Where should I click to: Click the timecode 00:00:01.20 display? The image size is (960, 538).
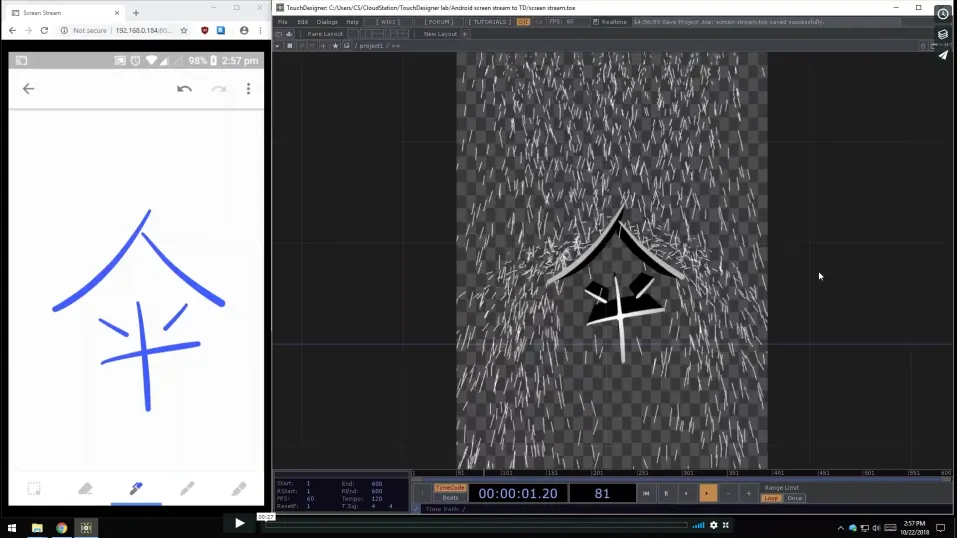click(518, 493)
